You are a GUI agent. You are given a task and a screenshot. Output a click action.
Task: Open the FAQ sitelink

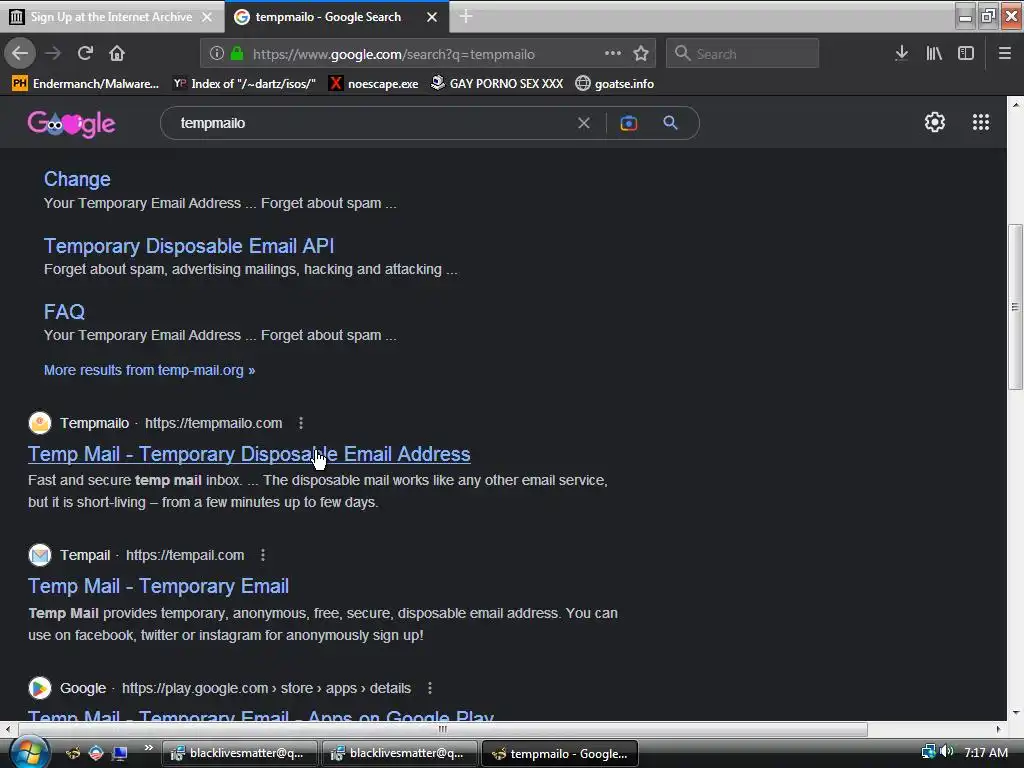[64, 312]
